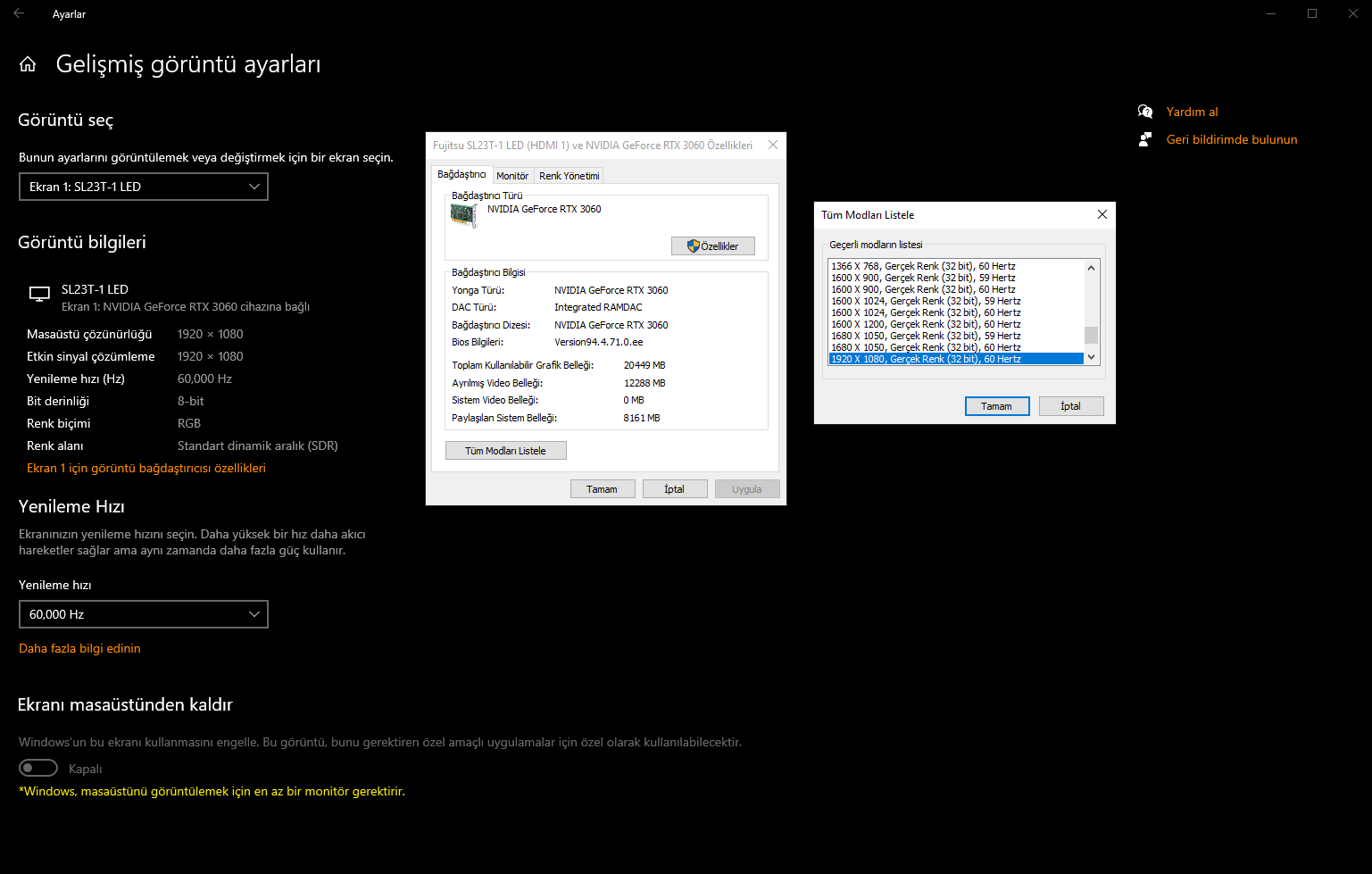Open the Daha fazla bilgi edinin link
Image resolution: width=1372 pixels, height=874 pixels.
79,648
